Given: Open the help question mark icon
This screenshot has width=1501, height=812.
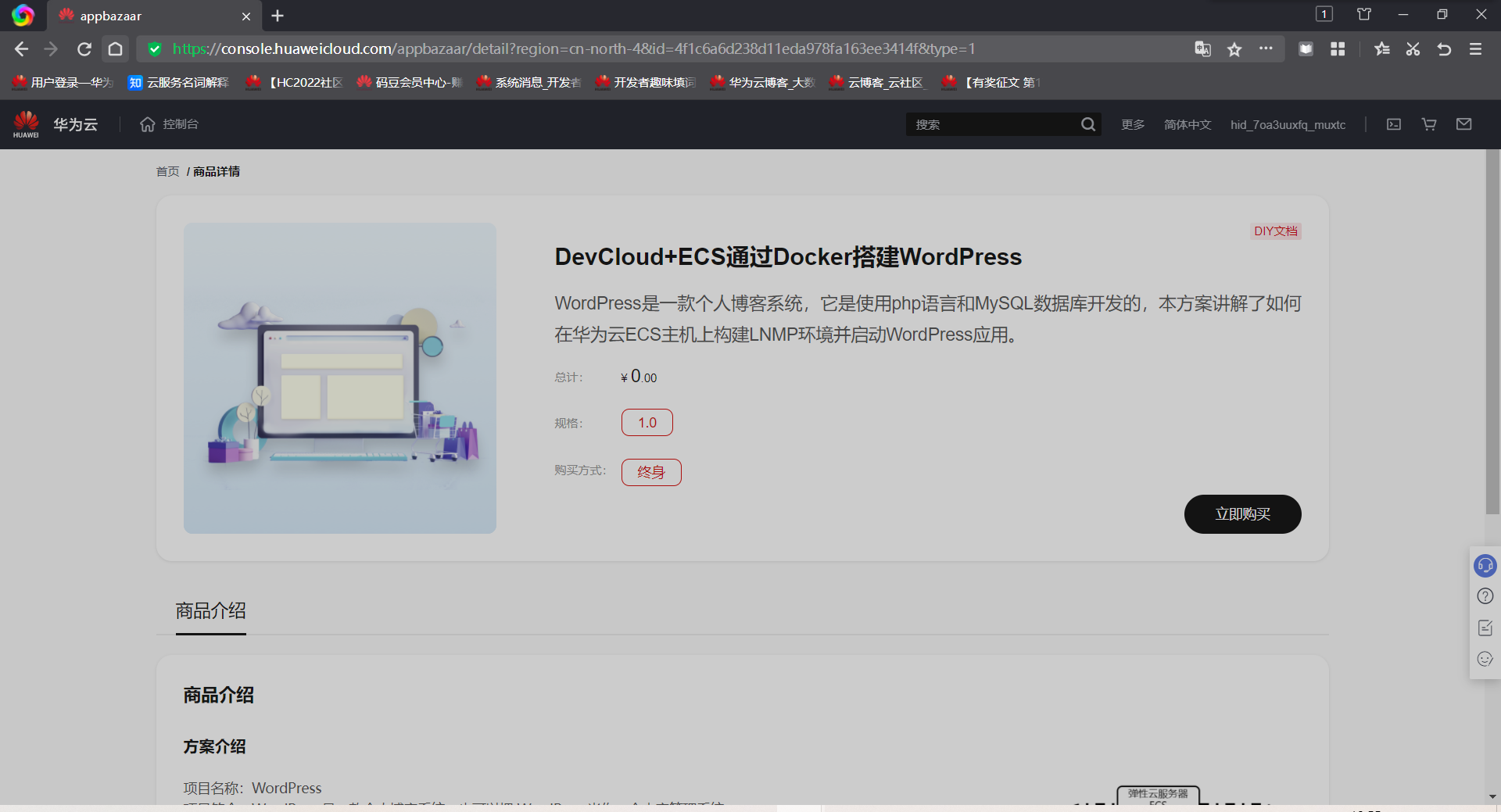Looking at the screenshot, I should coord(1485,596).
